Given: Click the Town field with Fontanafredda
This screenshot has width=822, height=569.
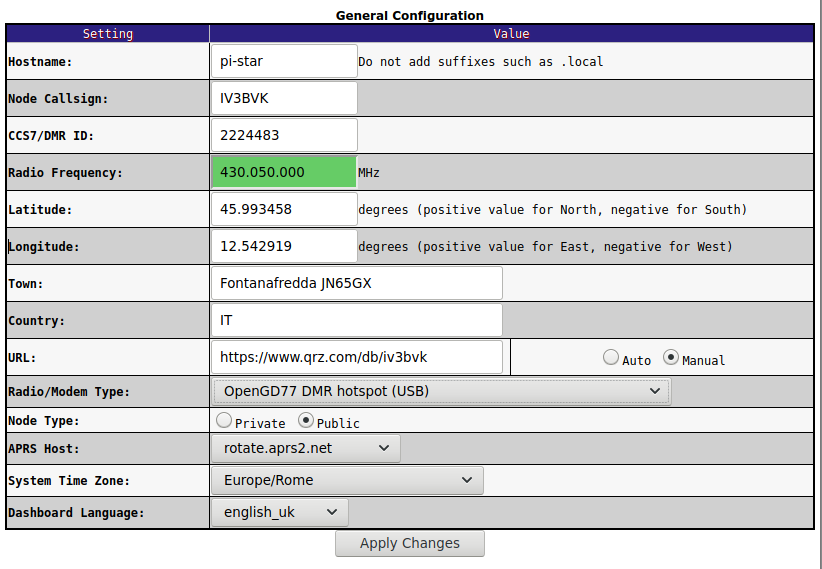Looking at the screenshot, I should click(x=356, y=283).
